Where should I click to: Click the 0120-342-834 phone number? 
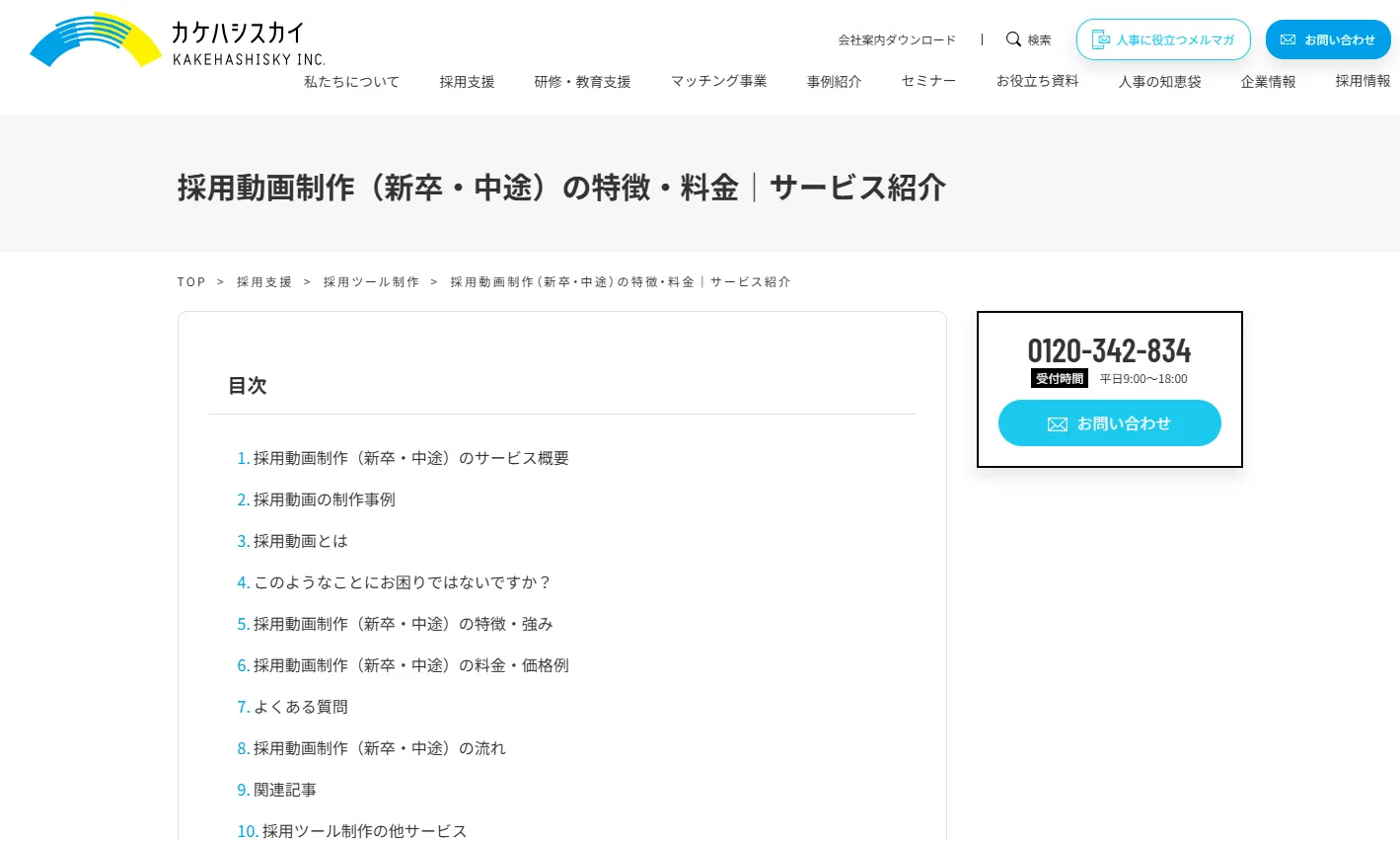coord(1109,351)
